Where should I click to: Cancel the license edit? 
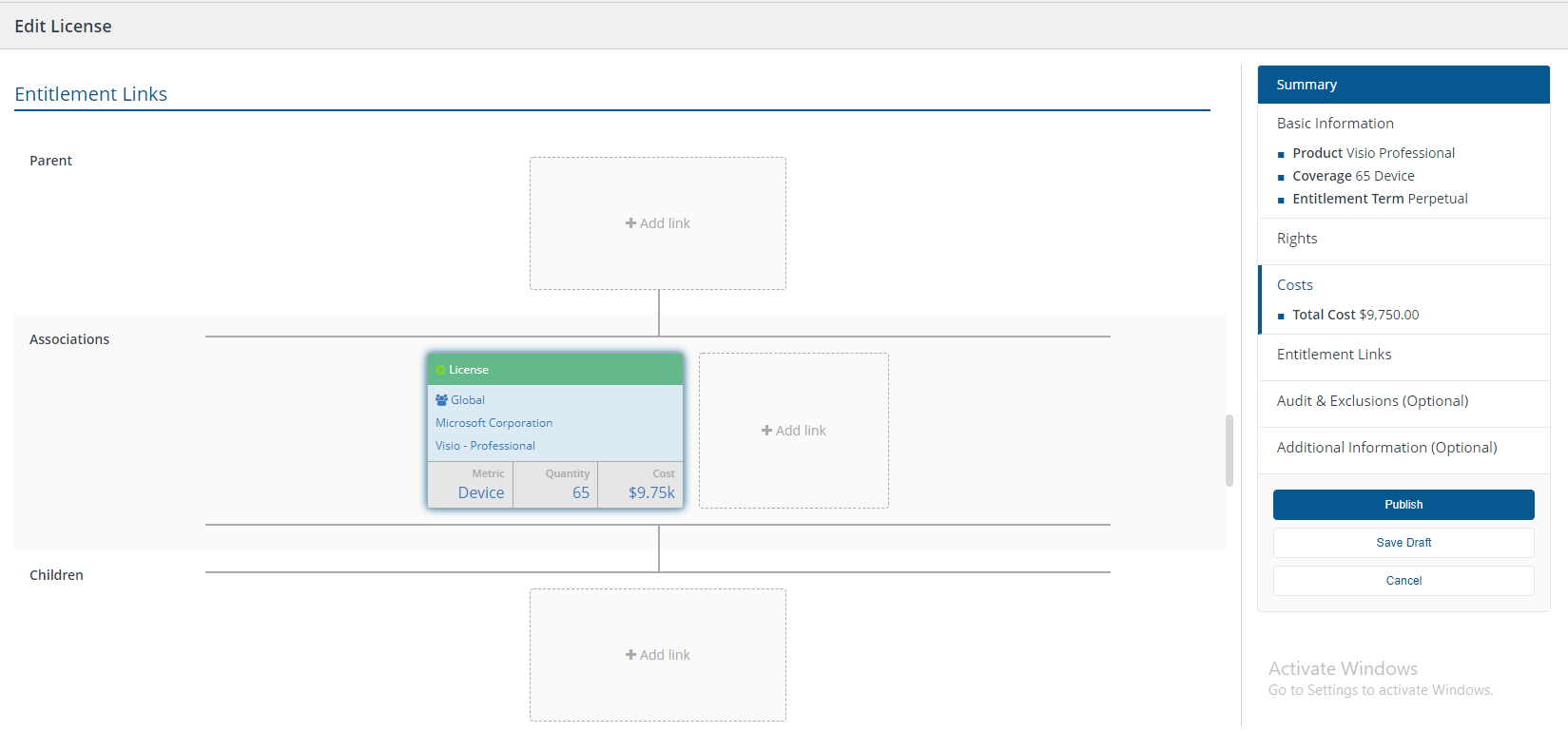tap(1403, 581)
